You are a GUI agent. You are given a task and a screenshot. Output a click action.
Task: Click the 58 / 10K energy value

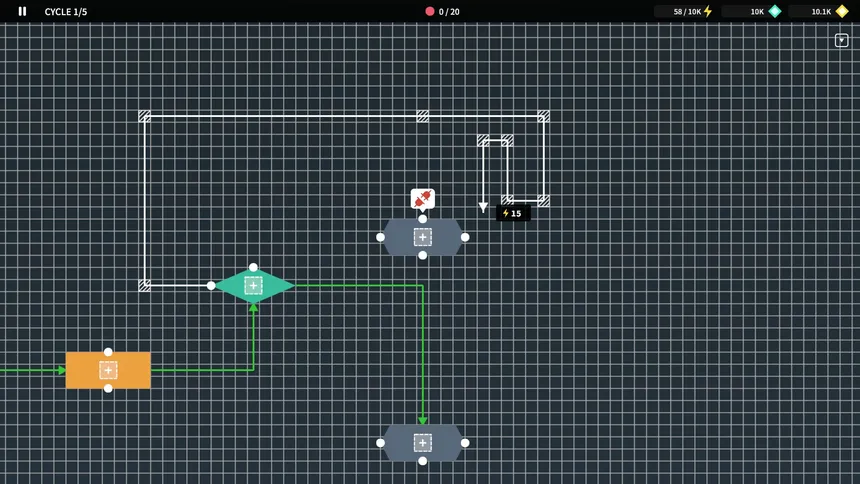coord(687,12)
